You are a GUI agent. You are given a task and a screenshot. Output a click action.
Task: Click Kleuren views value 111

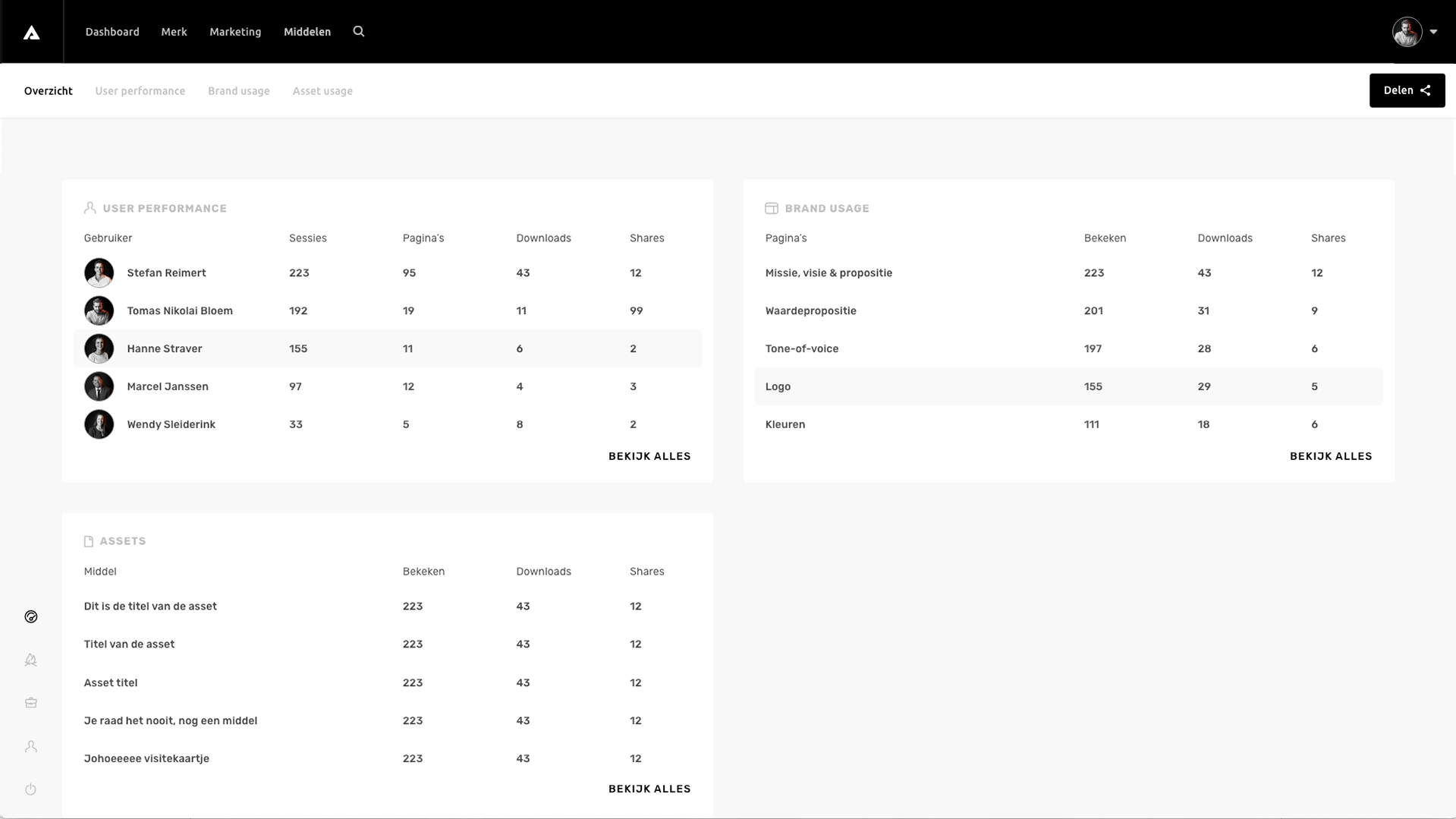1092,424
